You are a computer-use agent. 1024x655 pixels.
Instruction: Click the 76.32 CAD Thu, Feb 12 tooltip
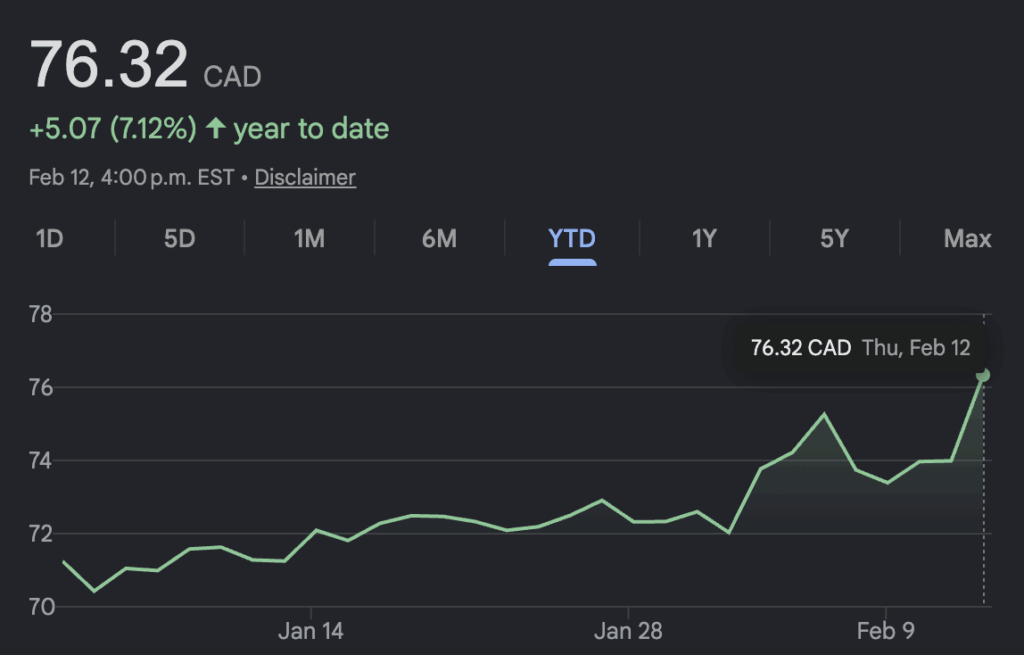860,348
